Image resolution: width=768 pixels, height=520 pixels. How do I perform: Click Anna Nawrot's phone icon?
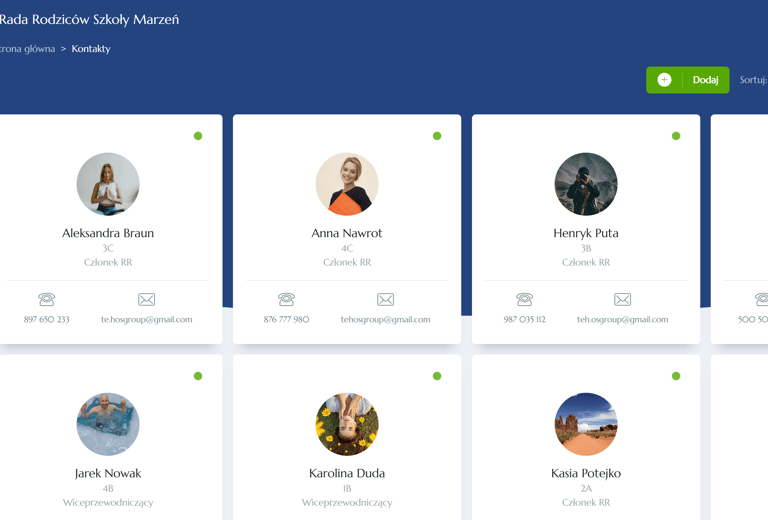click(286, 299)
